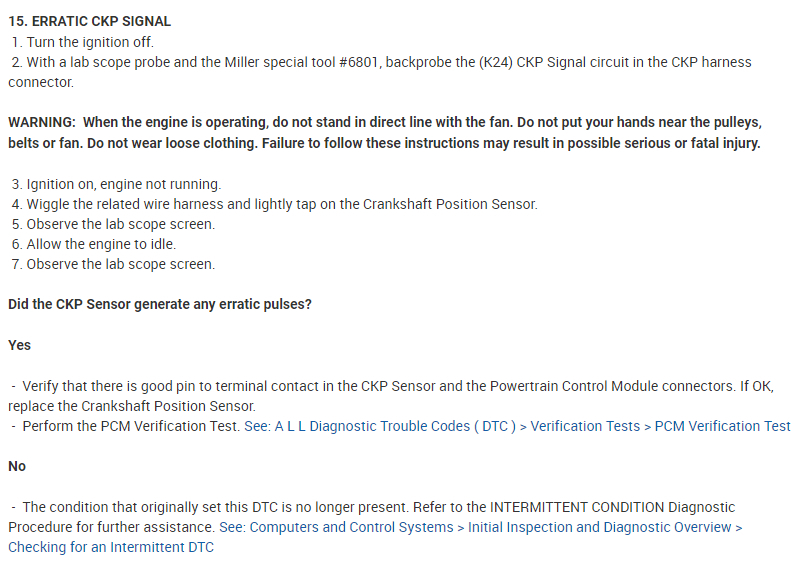This screenshot has height=580, width=791.
Task: Click Initial Inspection and Diagnostic Overview link
Action: [x=599, y=527]
